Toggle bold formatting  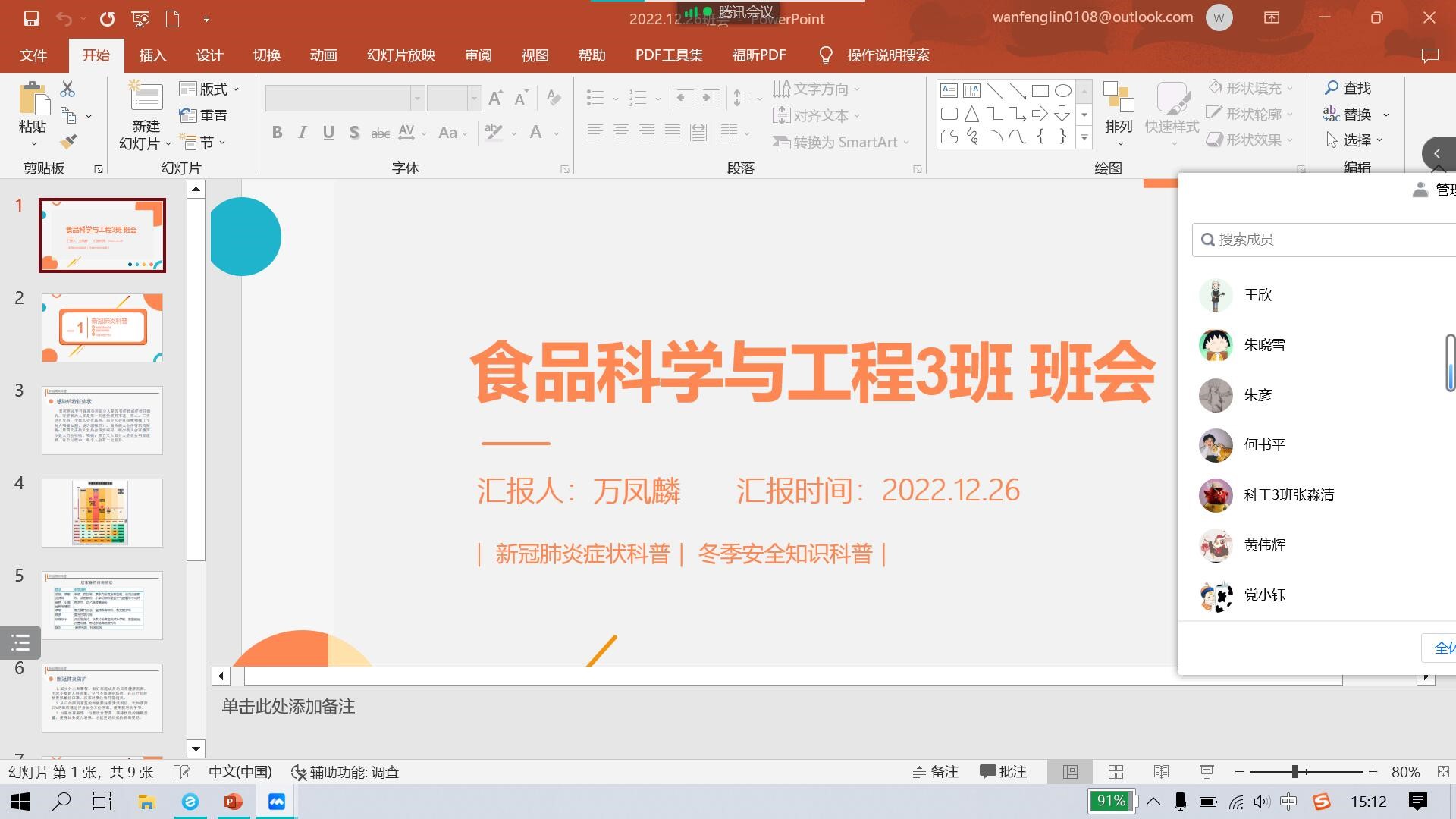pyautogui.click(x=277, y=132)
